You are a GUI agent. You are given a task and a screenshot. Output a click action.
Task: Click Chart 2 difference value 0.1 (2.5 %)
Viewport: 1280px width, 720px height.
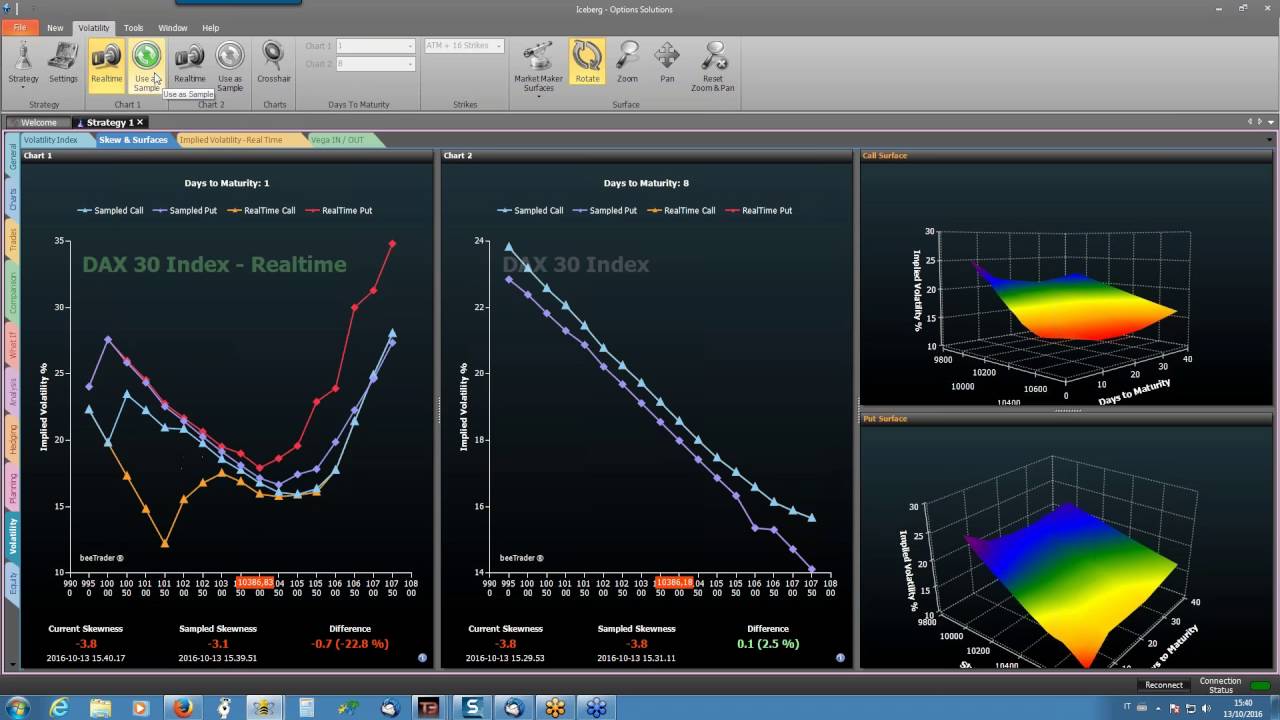768,644
